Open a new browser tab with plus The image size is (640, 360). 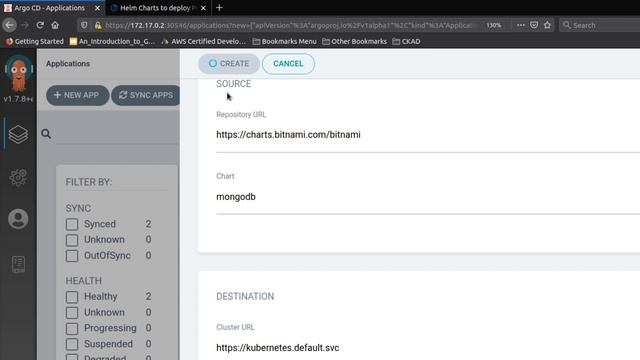219,8
